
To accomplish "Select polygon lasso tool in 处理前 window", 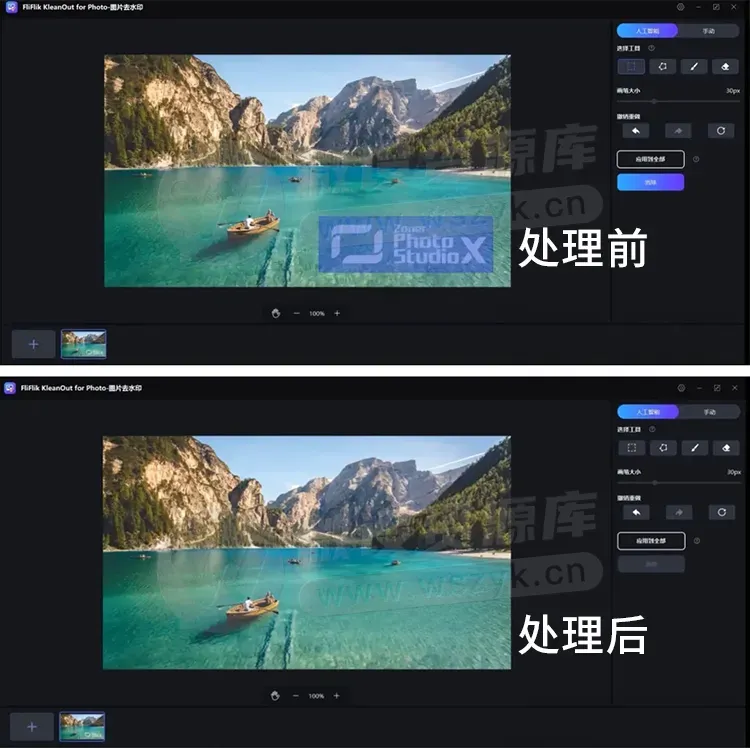I will [x=662, y=66].
